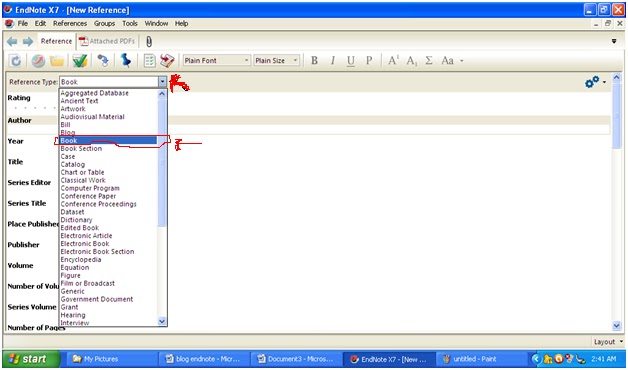Open the Window menu
Image resolution: width=628 pixels, height=370 pixels.
(156, 24)
